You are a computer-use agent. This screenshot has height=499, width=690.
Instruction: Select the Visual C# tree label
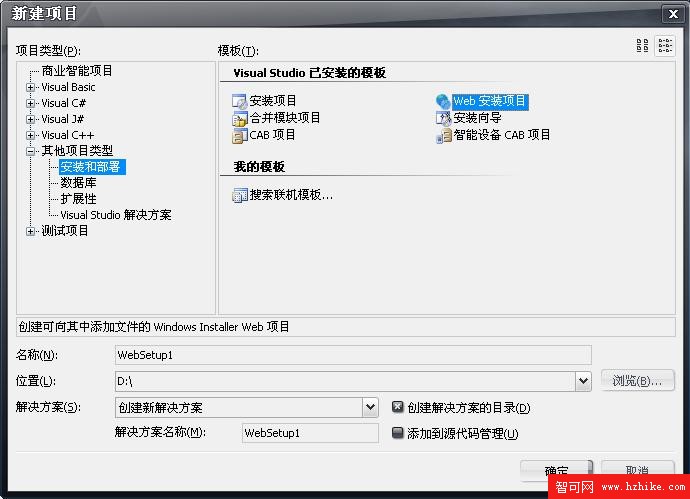tap(63, 103)
